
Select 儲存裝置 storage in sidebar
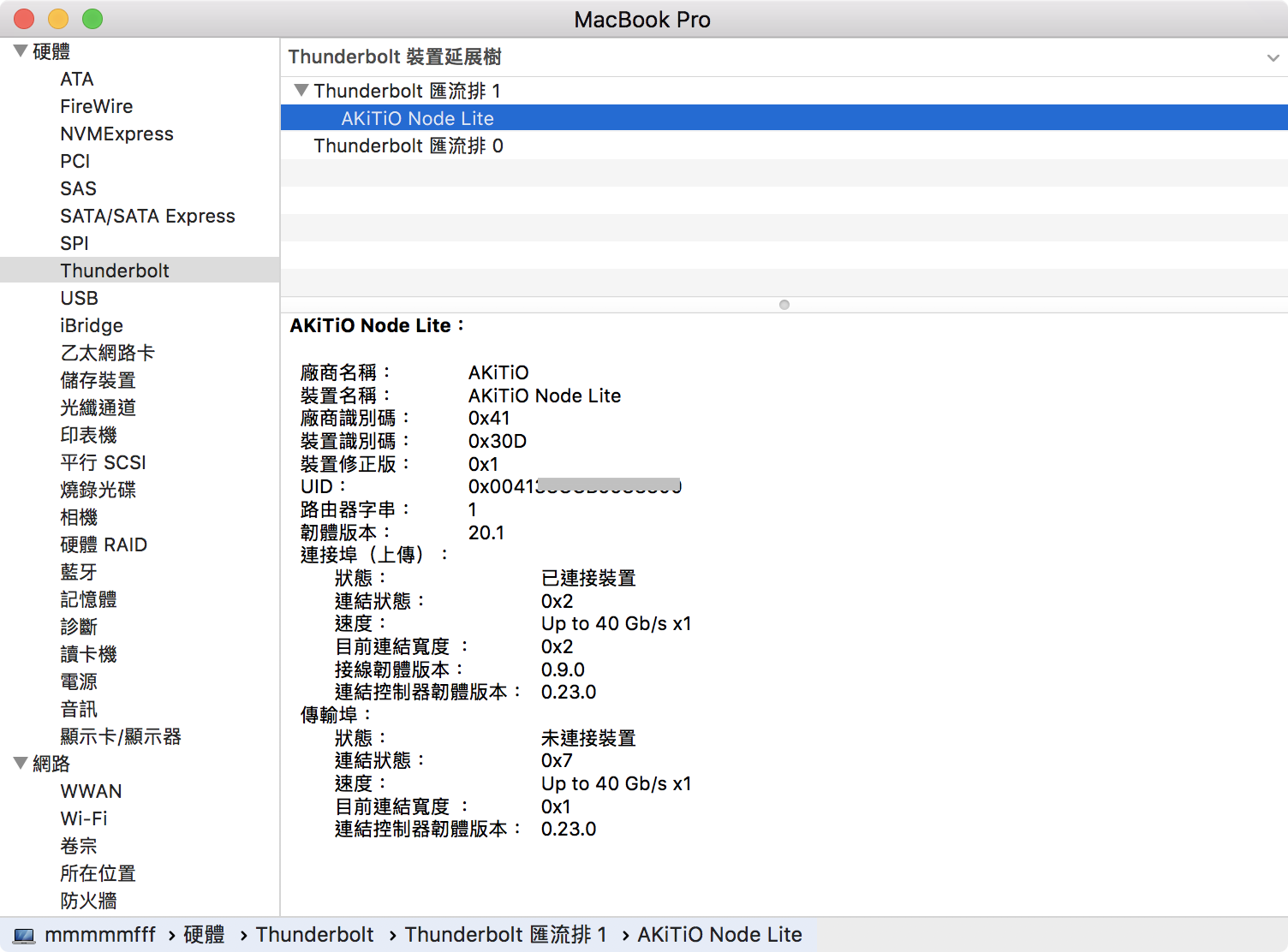98,380
